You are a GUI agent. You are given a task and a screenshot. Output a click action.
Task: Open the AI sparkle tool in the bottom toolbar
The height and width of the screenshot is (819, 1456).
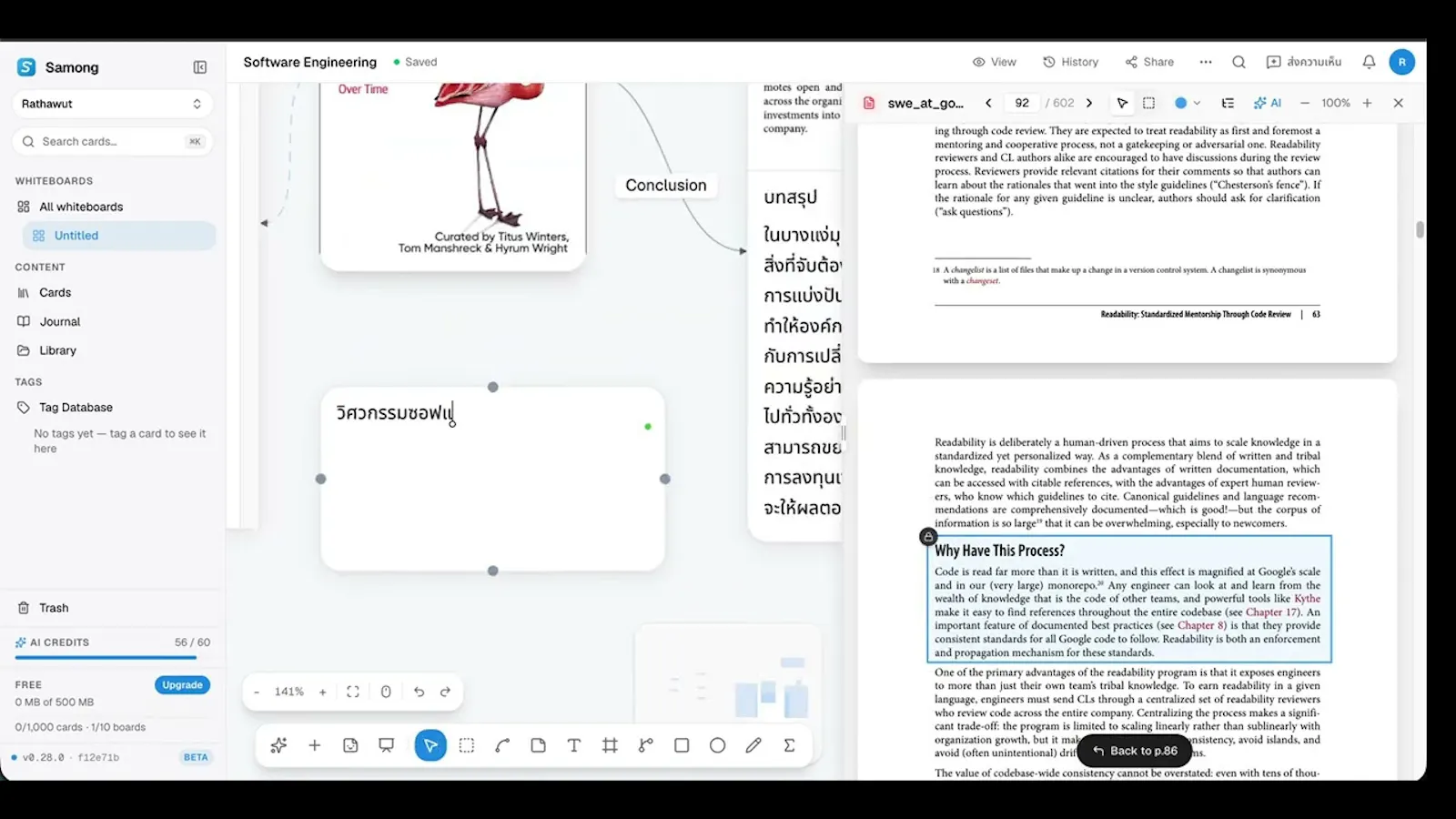point(278,745)
